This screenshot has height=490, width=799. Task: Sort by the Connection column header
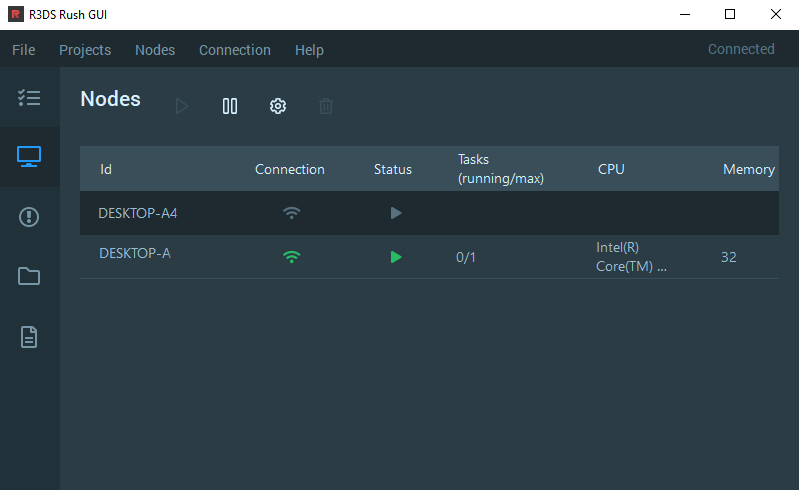(290, 169)
